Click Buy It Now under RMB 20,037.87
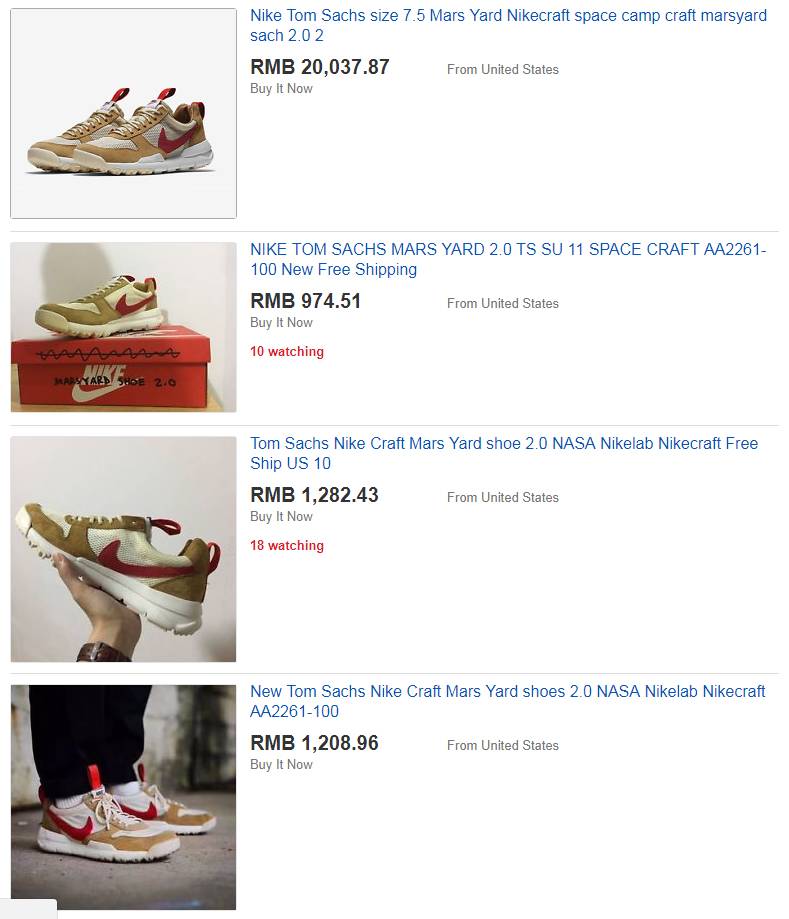Screen dimensions: 789x919 [x=281, y=89]
